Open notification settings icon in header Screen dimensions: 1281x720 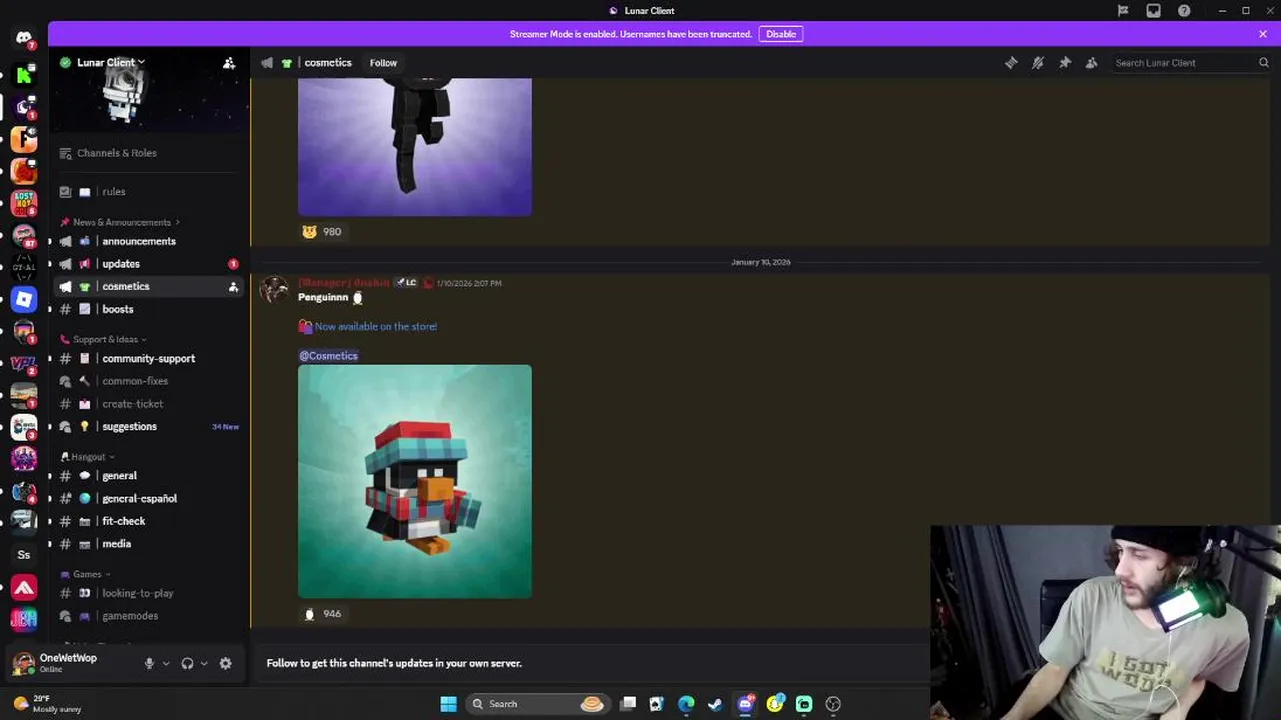(x=1038, y=63)
